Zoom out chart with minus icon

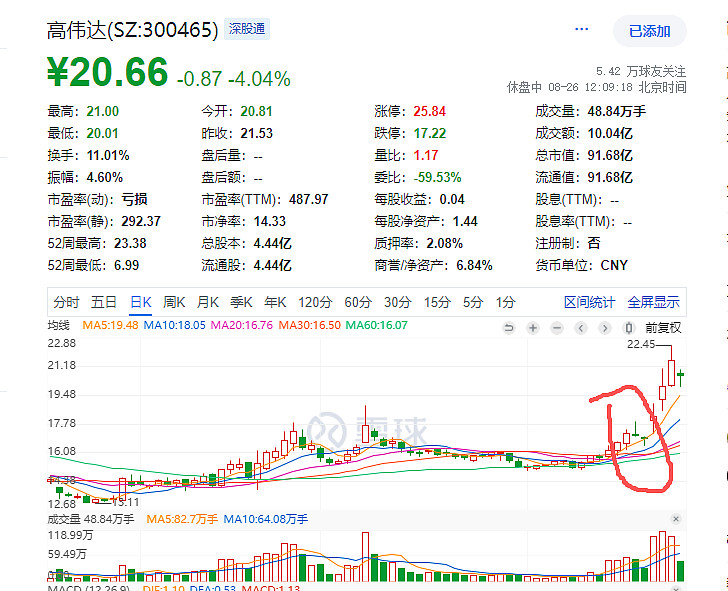point(557,328)
